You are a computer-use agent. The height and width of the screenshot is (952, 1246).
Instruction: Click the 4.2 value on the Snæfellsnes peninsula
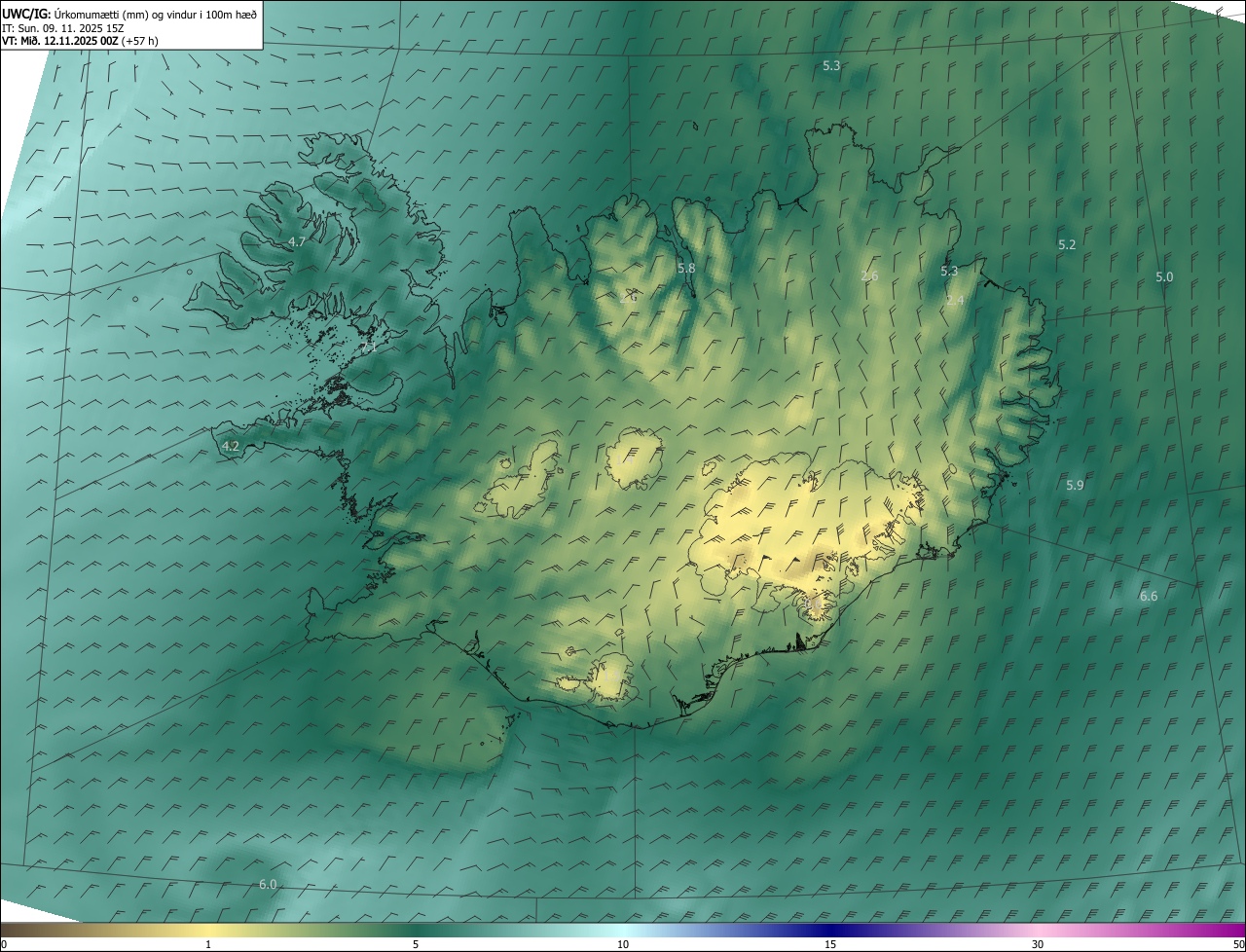[231, 446]
